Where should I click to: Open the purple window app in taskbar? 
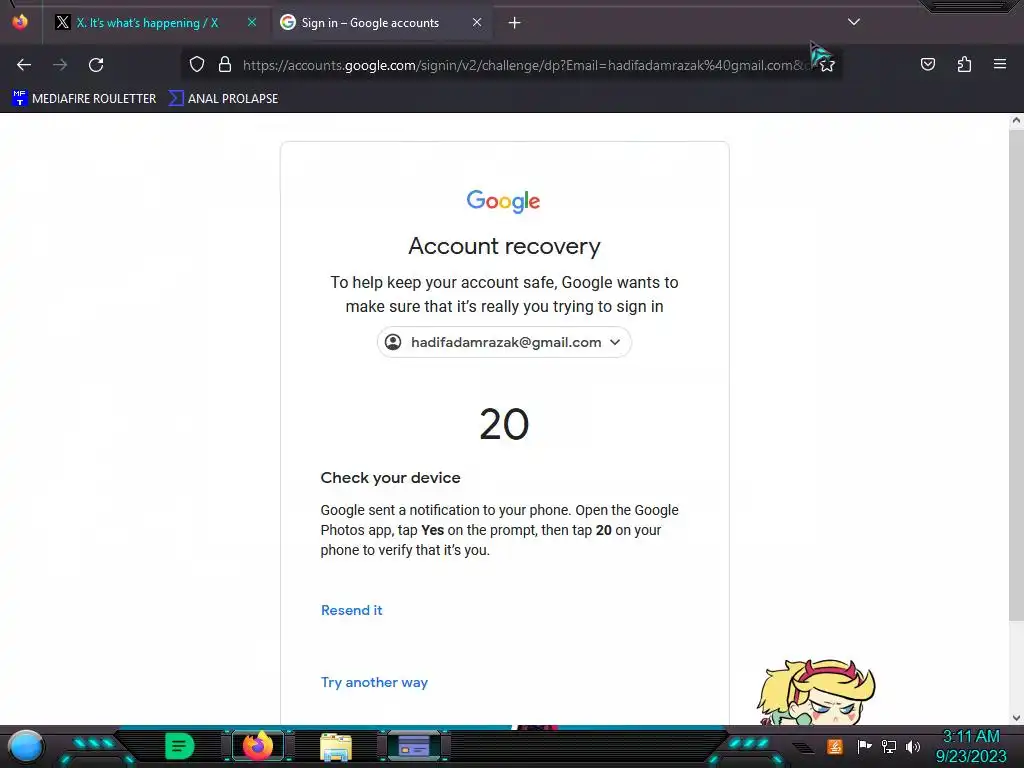click(413, 746)
